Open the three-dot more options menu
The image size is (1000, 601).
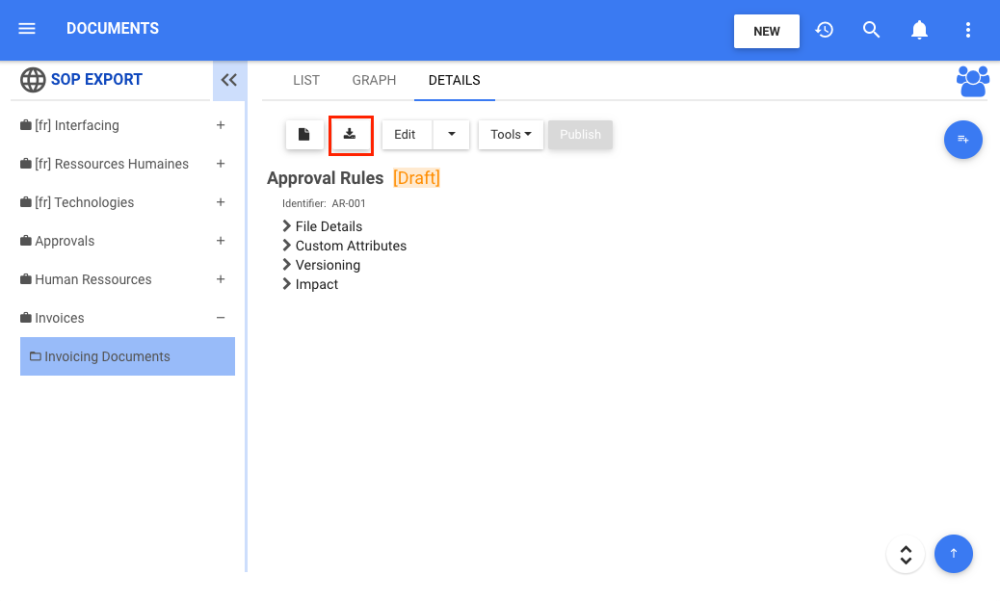967,30
